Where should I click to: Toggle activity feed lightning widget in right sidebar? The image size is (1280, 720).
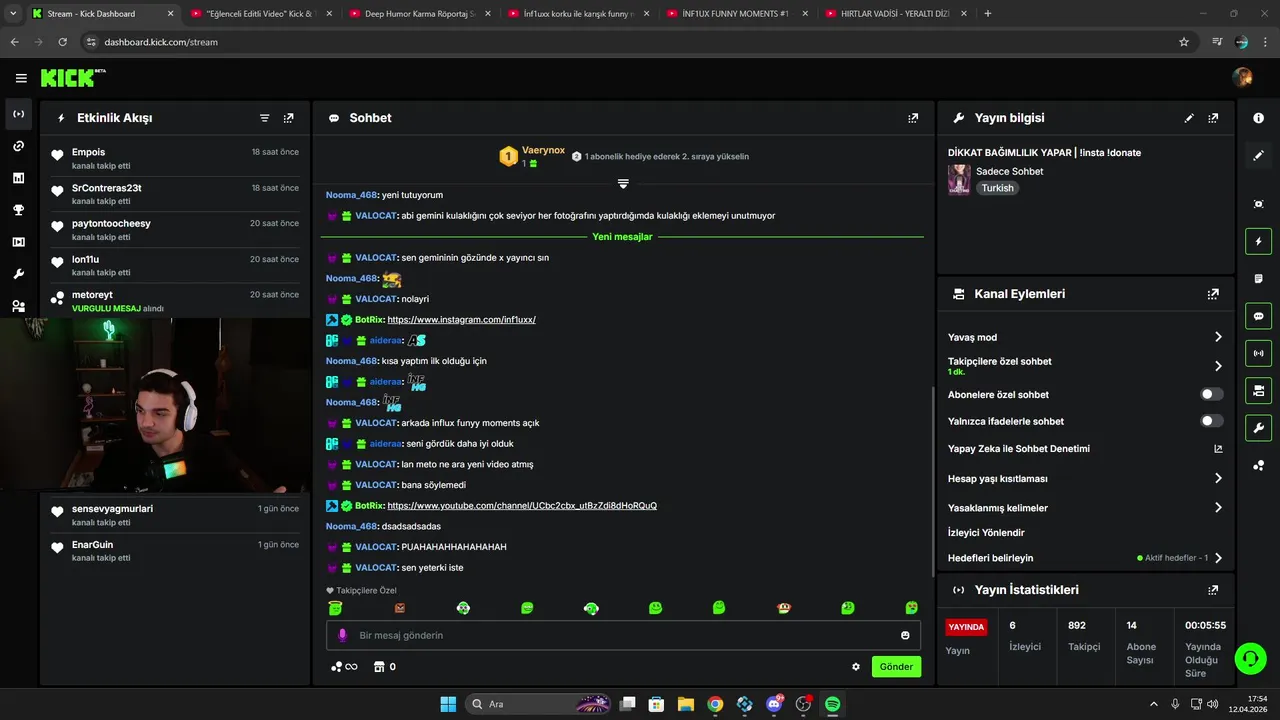pos(1258,241)
